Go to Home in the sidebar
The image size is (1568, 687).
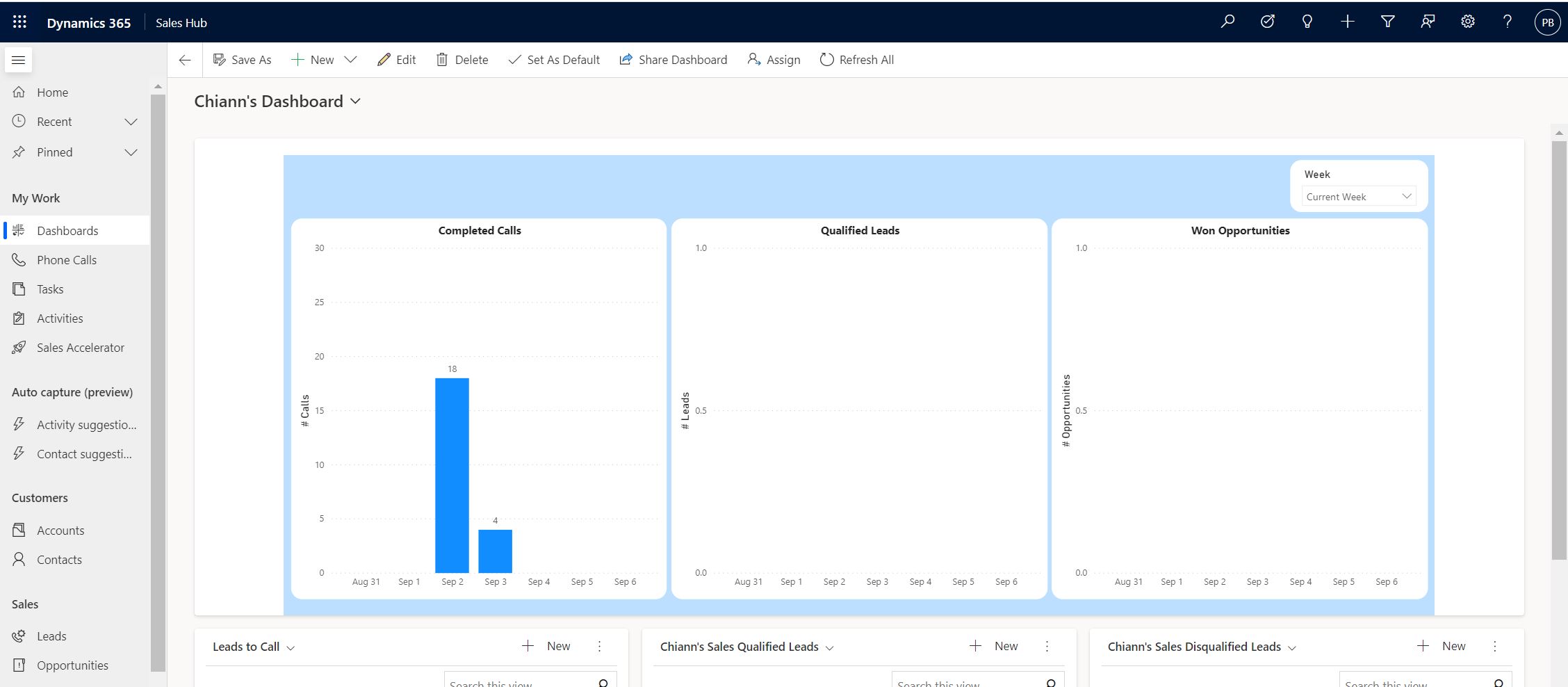click(x=75, y=92)
